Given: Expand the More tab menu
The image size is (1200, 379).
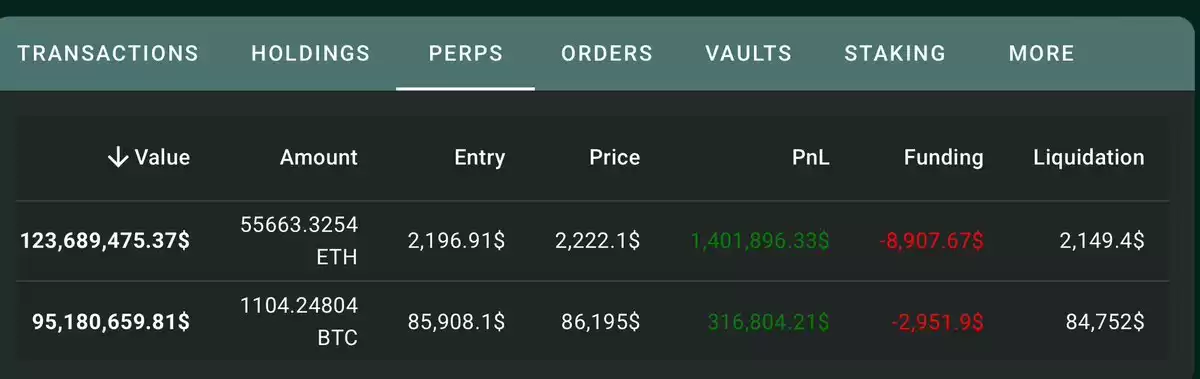Looking at the screenshot, I should pos(1042,53).
